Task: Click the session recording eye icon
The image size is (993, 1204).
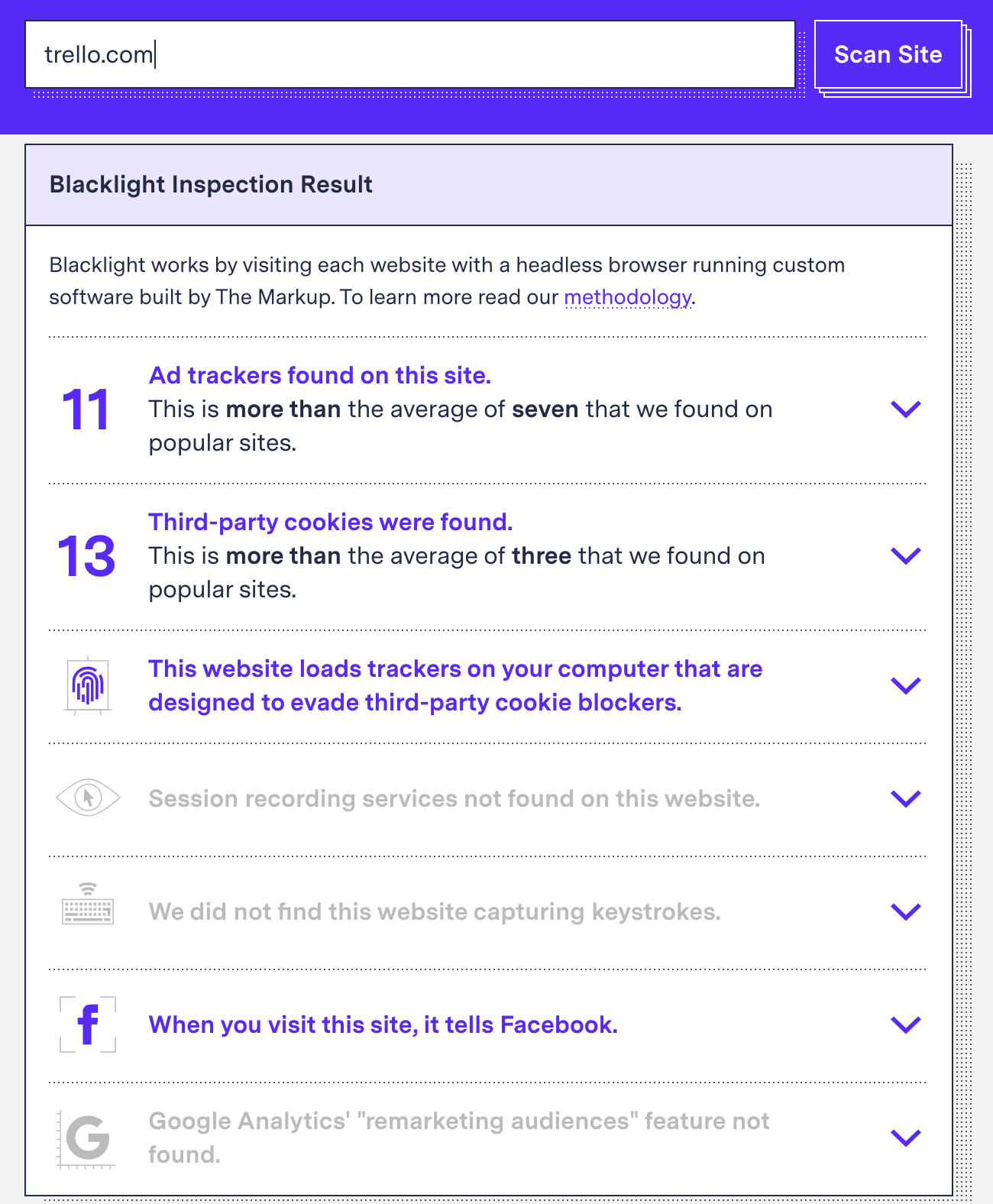Action: [87, 799]
